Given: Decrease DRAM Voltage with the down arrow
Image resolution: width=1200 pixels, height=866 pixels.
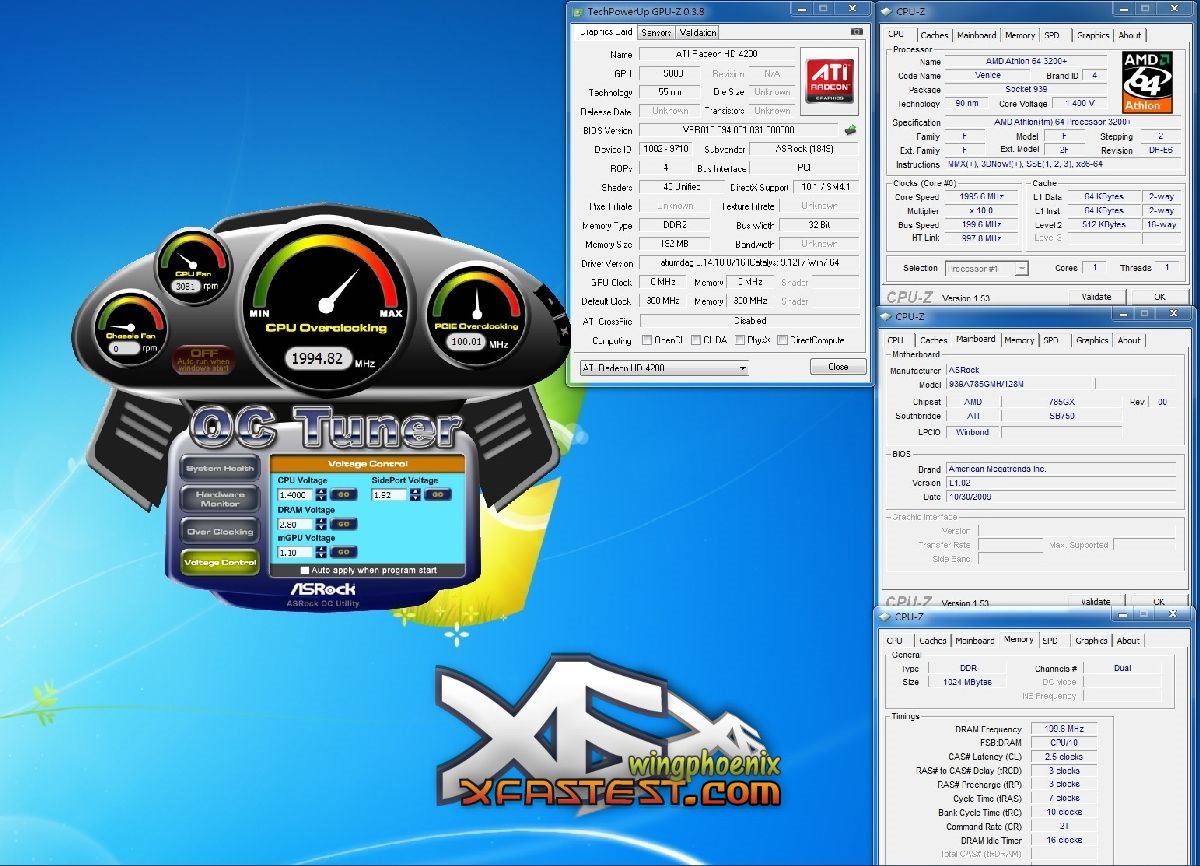Looking at the screenshot, I should click(321, 526).
